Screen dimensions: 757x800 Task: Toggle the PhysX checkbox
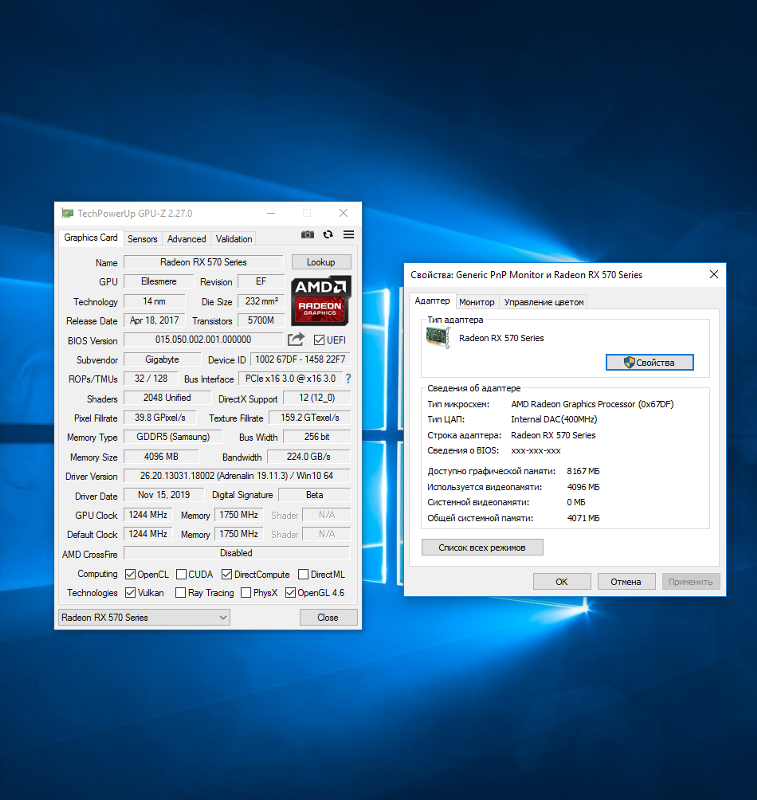(245, 593)
